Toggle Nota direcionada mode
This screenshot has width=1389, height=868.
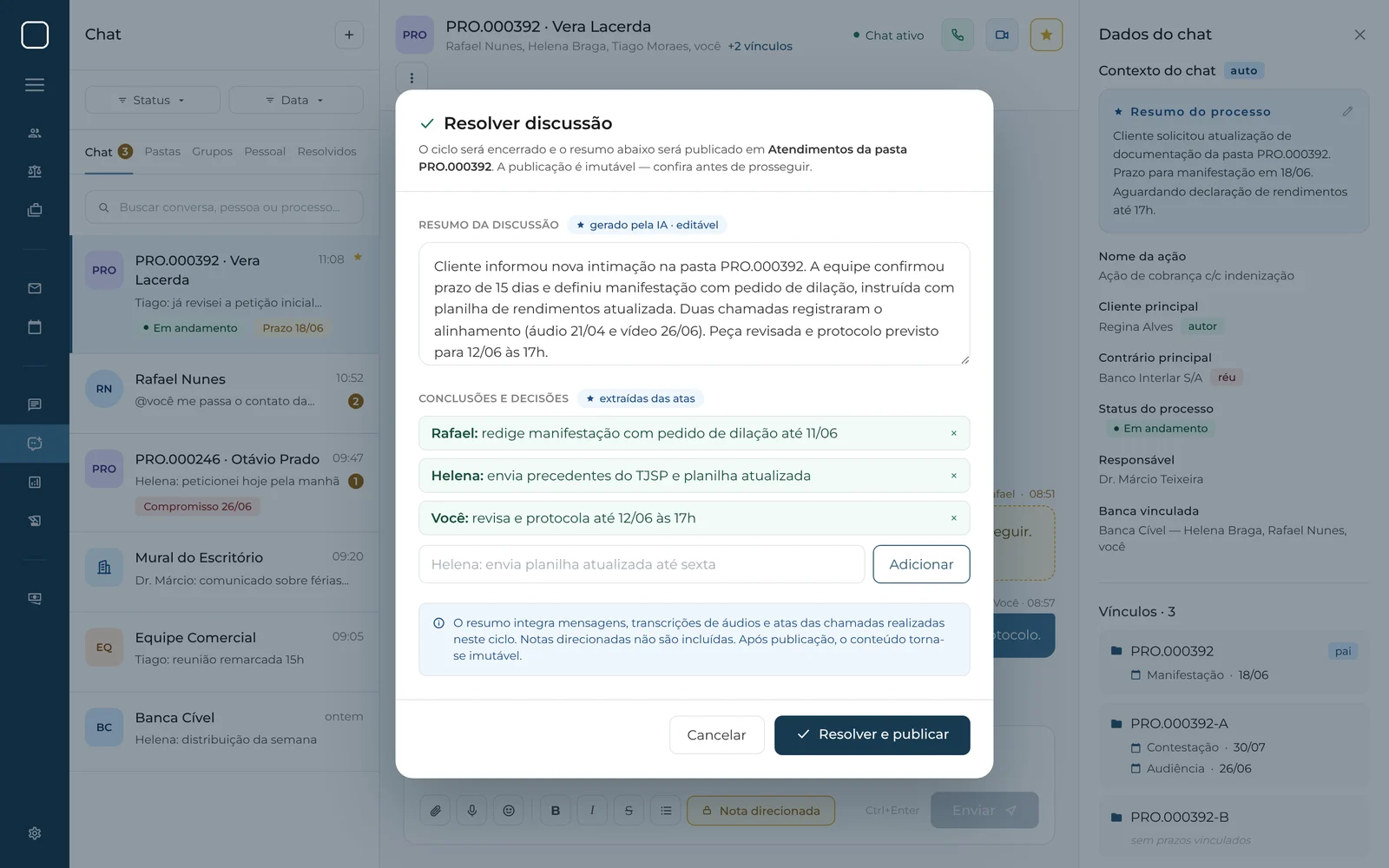coord(760,811)
